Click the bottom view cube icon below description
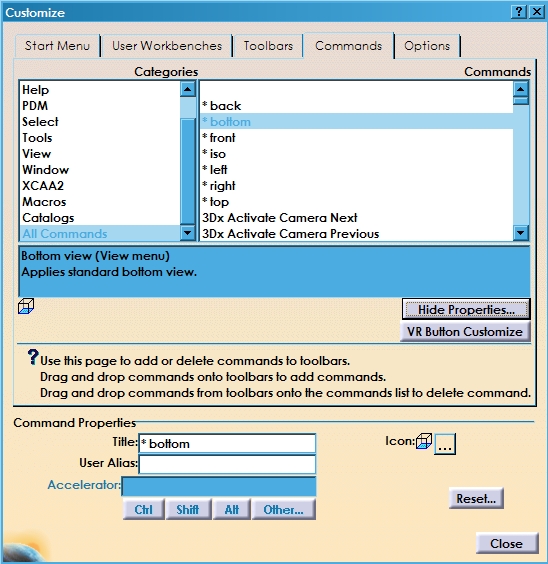Screen dimensions: 548x564 click(x=26, y=306)
